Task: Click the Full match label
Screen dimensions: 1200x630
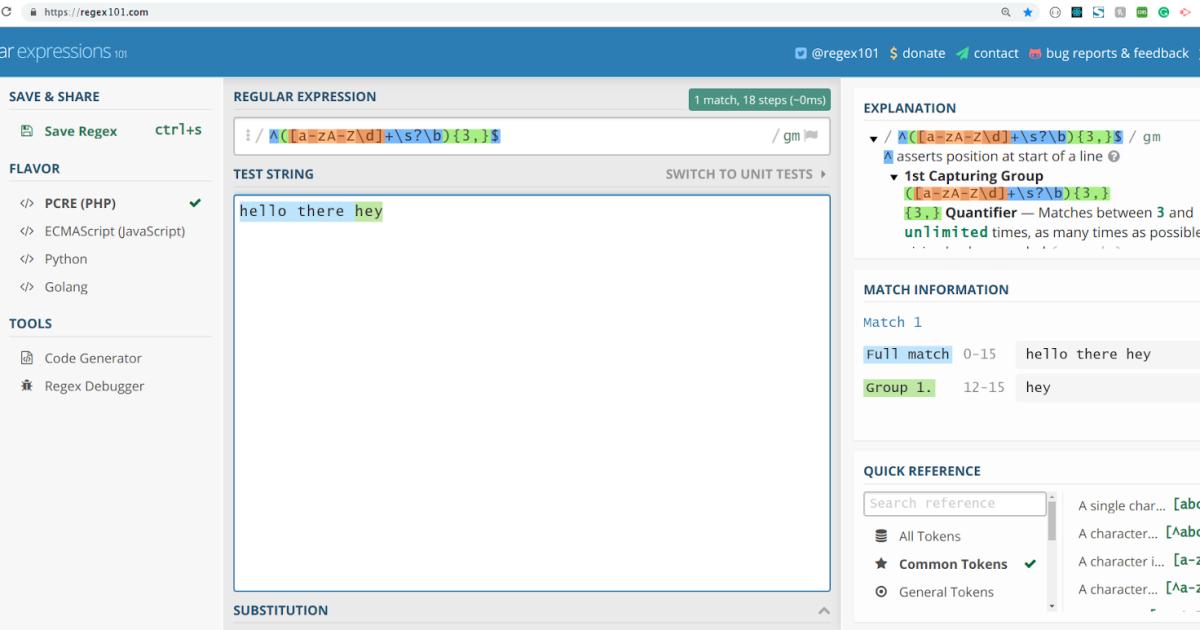Action: tap(908, 354)
